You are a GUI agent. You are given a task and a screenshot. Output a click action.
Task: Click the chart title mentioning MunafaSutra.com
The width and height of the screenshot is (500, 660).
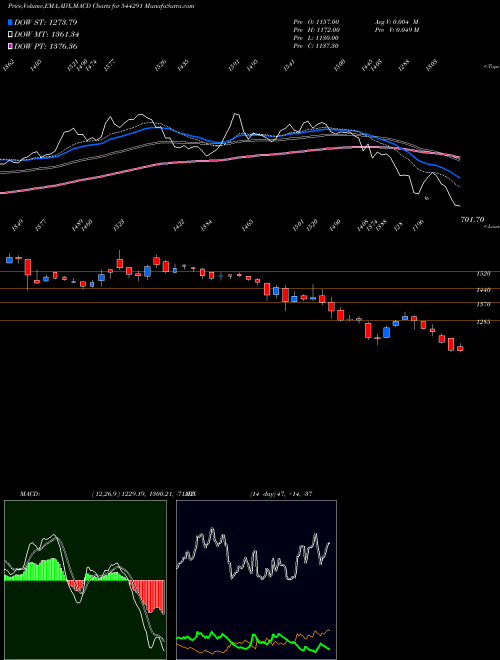(x=101, y=6)
